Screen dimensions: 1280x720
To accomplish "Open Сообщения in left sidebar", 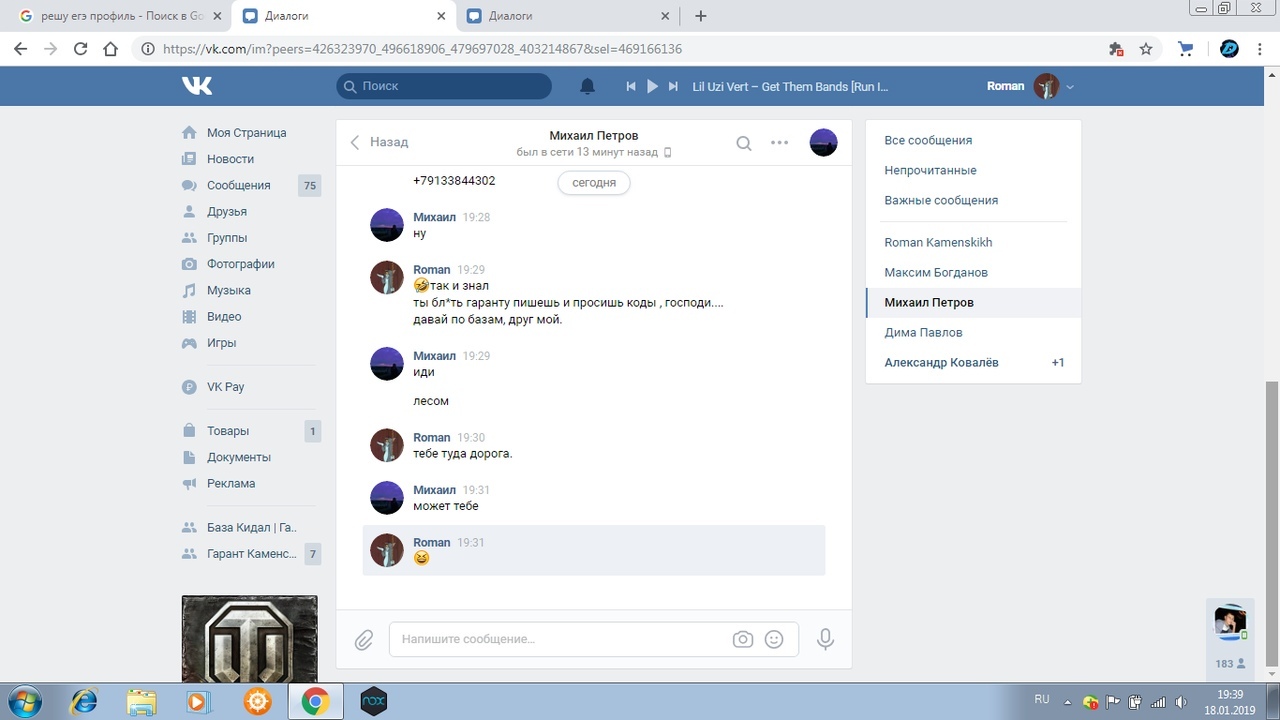I will tap(238, 185).
